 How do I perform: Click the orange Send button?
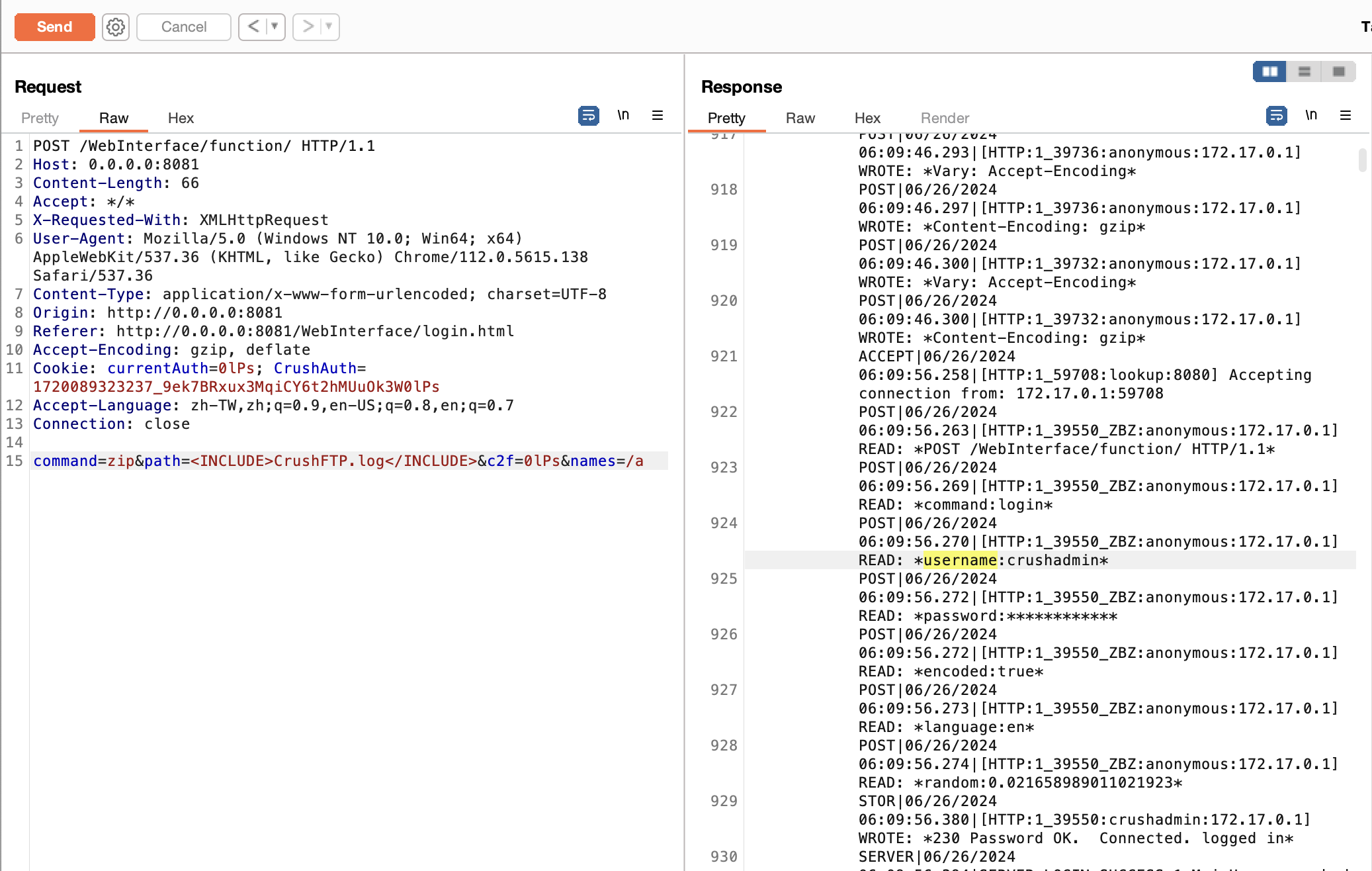pyautogui.click(x=54, y=27)
